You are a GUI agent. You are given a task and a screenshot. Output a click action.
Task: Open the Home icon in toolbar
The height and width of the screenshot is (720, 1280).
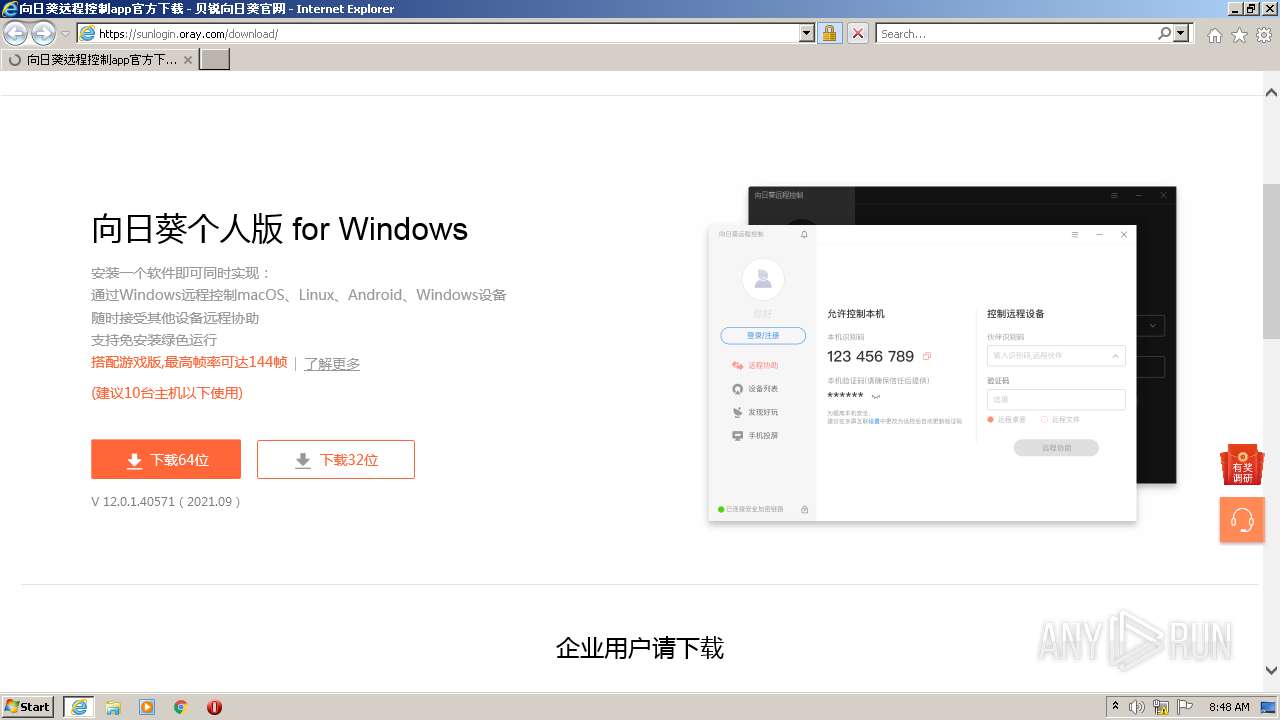click(x=1214, y=35)
